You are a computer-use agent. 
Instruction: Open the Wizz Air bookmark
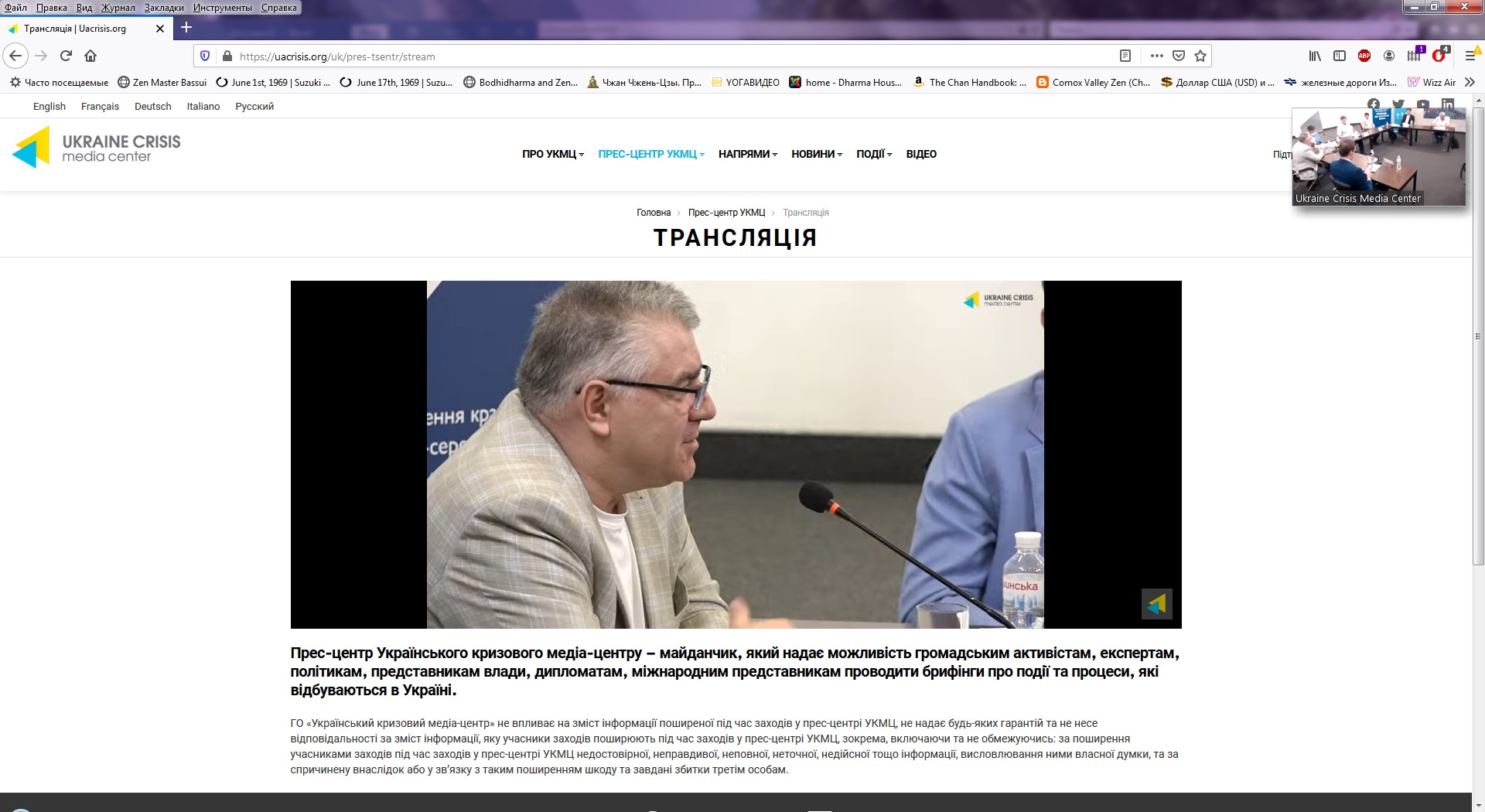(1432, 82)
